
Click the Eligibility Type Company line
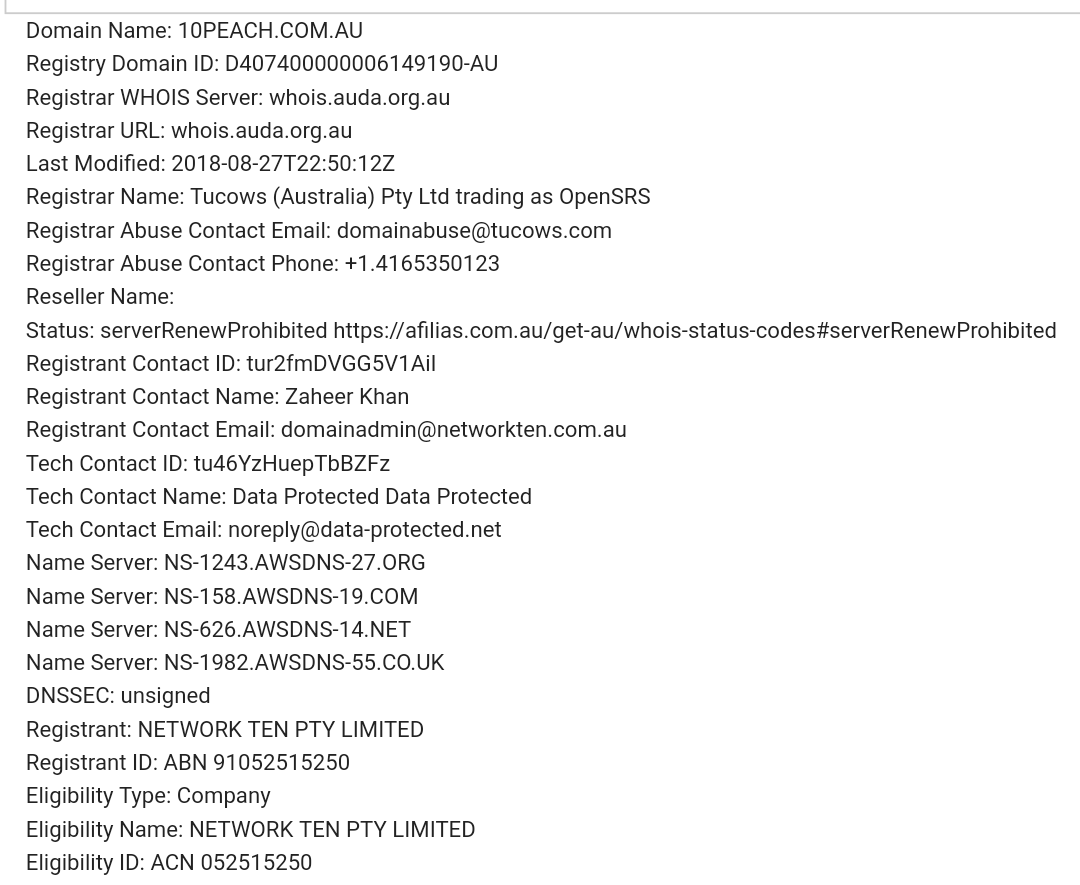(148, 796)
